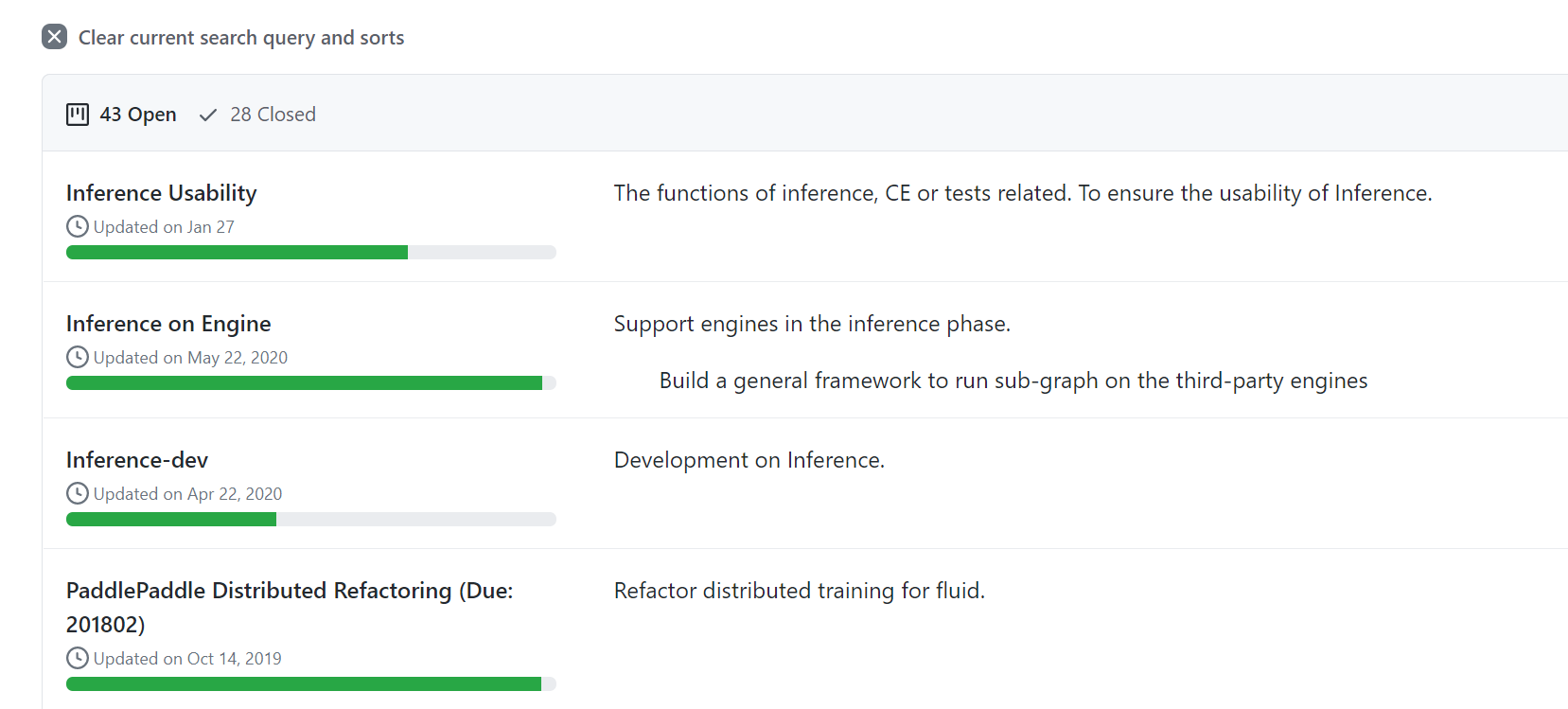
Task: Click the Inference Usability progress bar
Action: coord(310,252)
